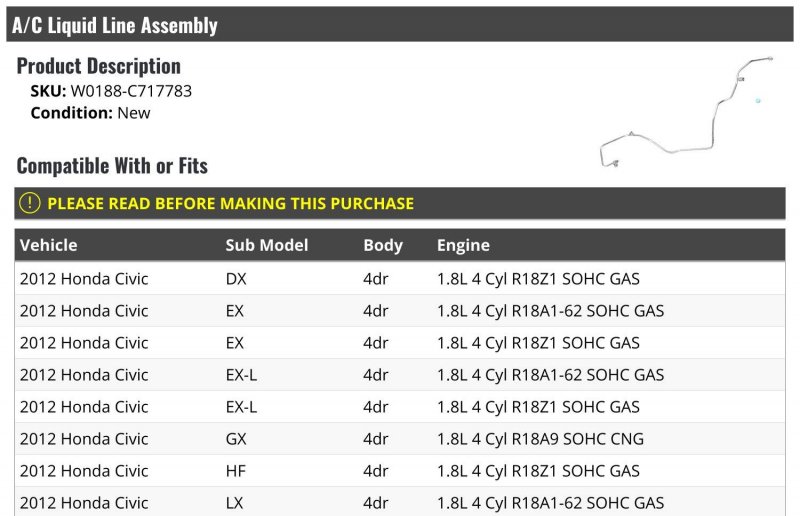Select the EX-L row with R18Z1 engine
The height and width of the screenshot is (516, 800).
pos(399,407)
